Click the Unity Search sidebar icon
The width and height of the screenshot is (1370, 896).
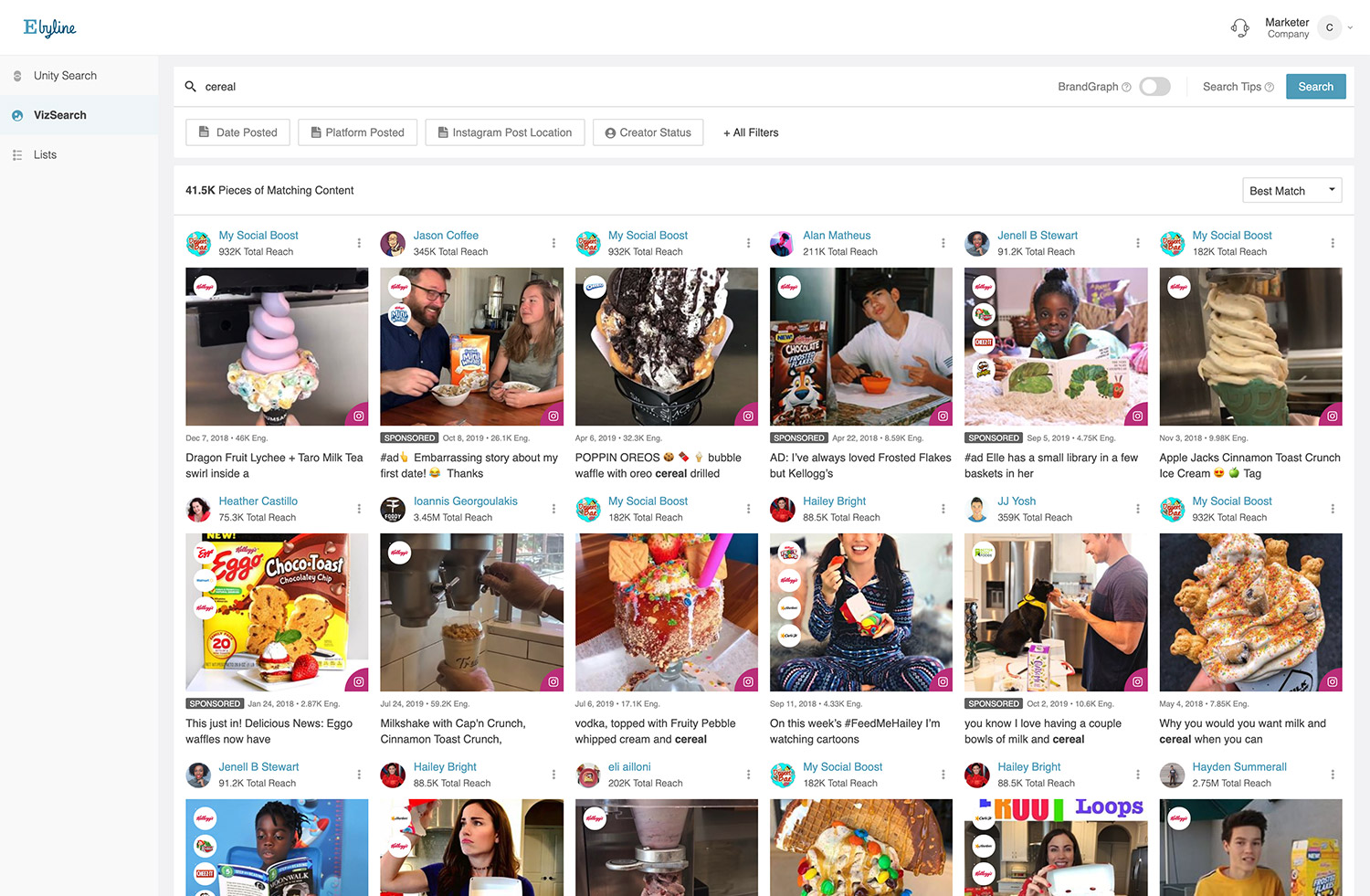click(x=17, y=76)
